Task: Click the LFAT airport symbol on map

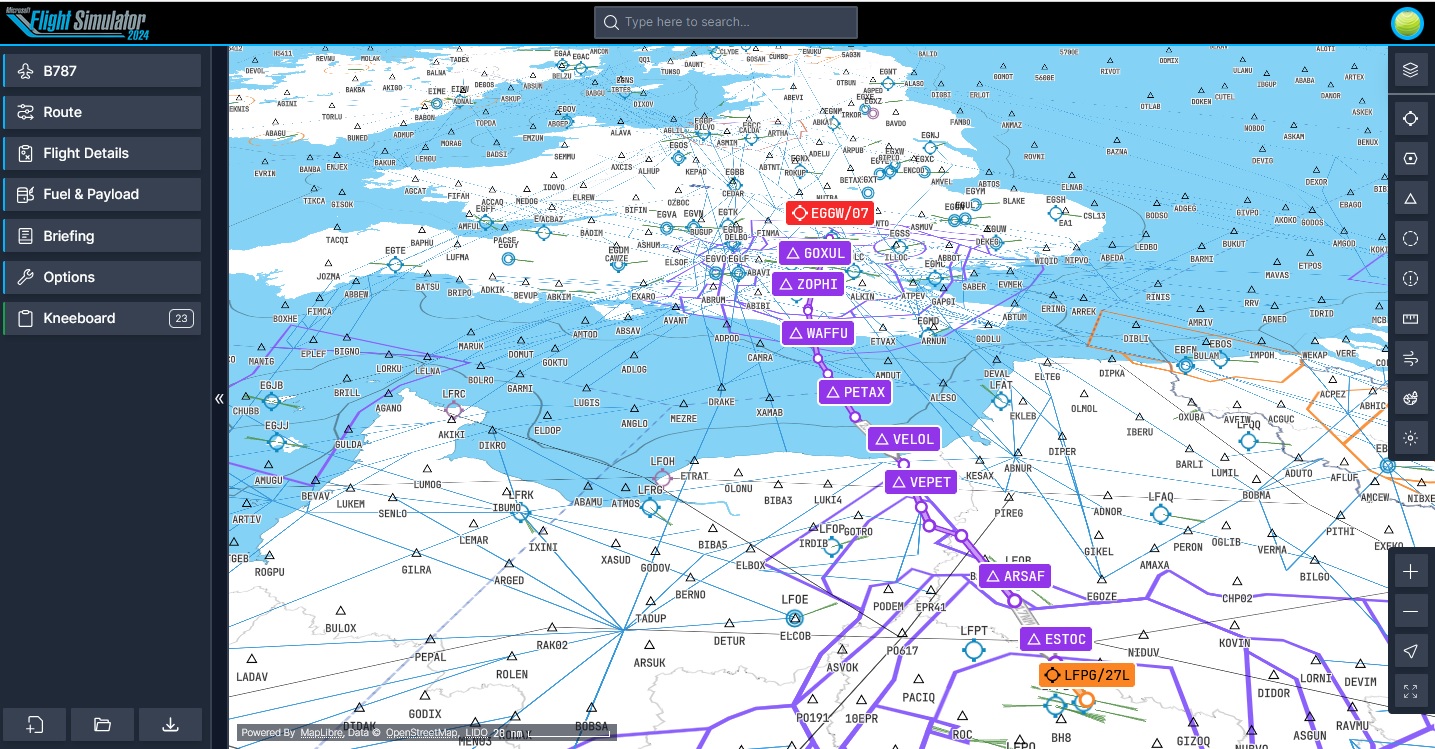Action: (1001, 400)
